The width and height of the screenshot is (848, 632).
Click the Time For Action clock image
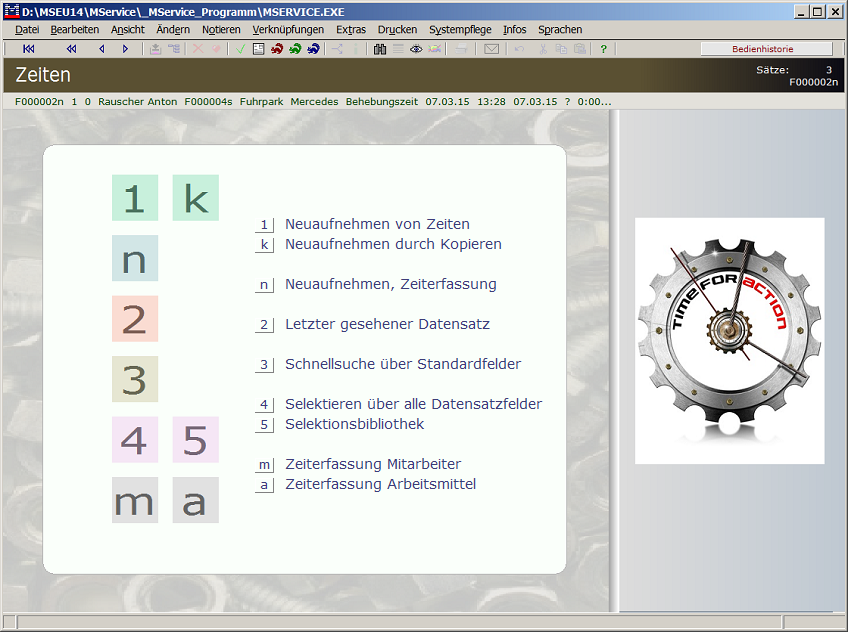pyautogui.click(x=729, y=340)
